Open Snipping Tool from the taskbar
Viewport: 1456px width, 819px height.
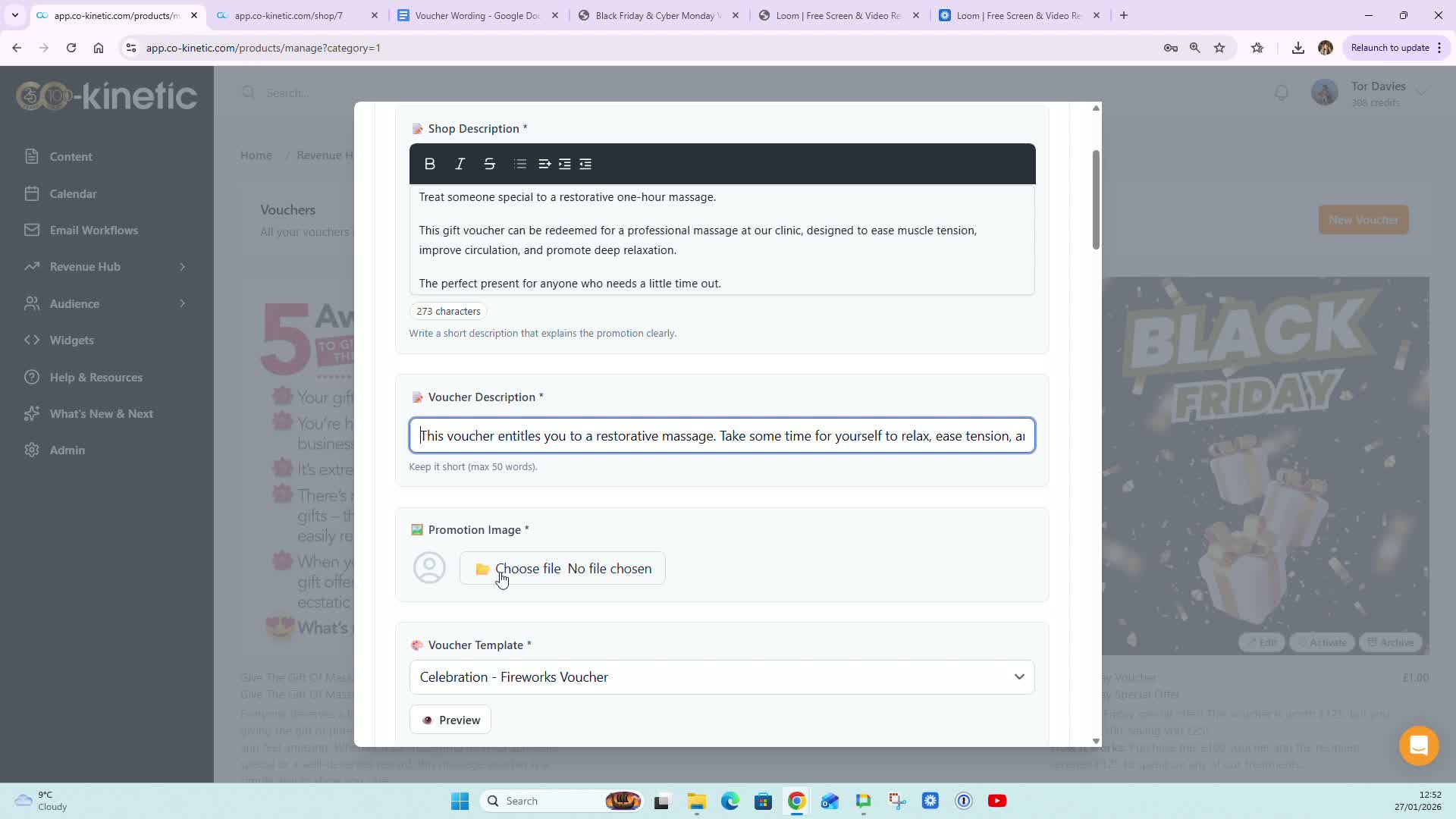(x=897, y=802)
